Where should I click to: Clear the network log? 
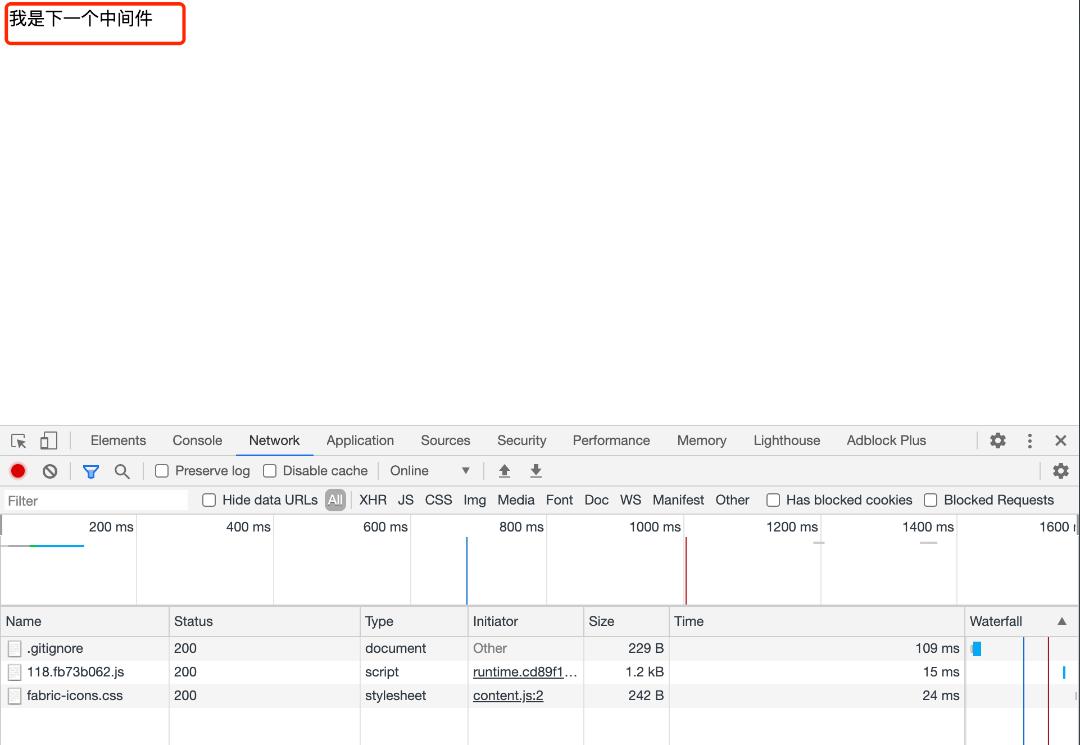coord(50,471)
